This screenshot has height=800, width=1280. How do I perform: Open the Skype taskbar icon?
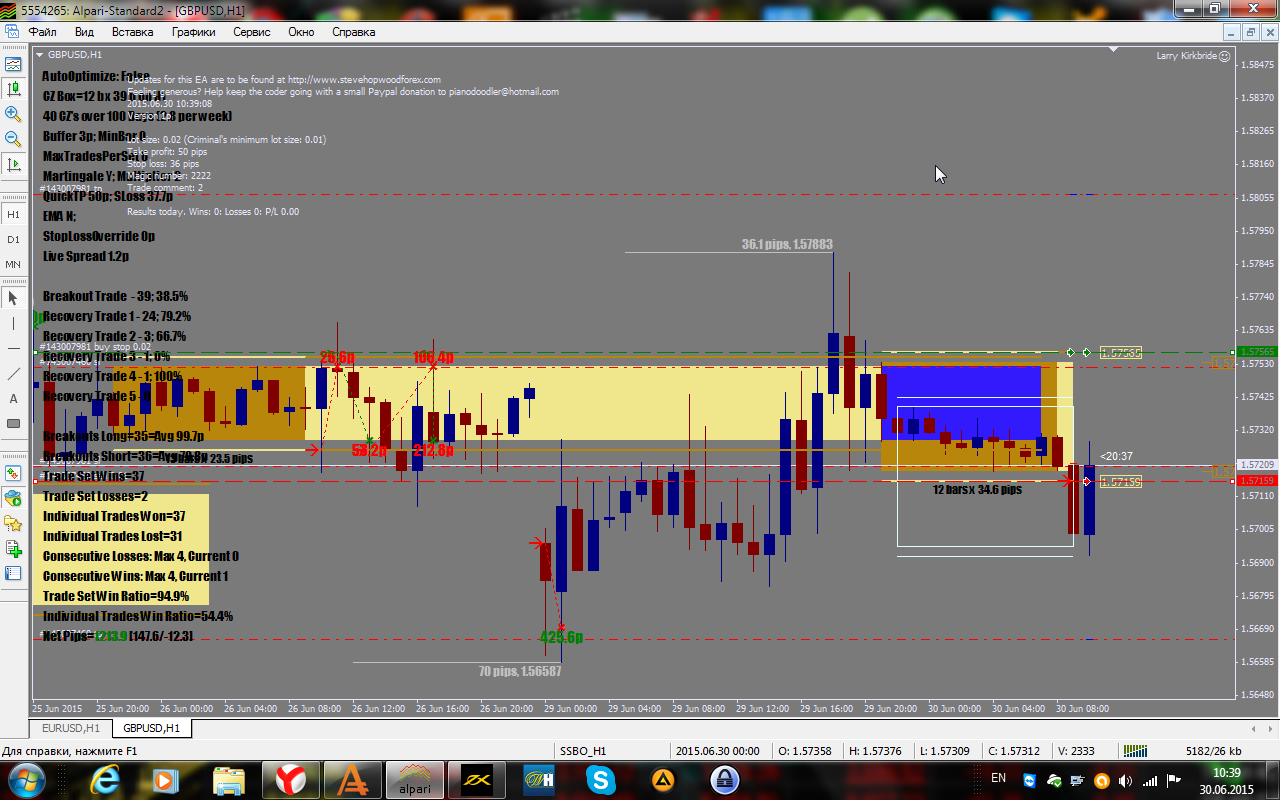pos(600,778)
